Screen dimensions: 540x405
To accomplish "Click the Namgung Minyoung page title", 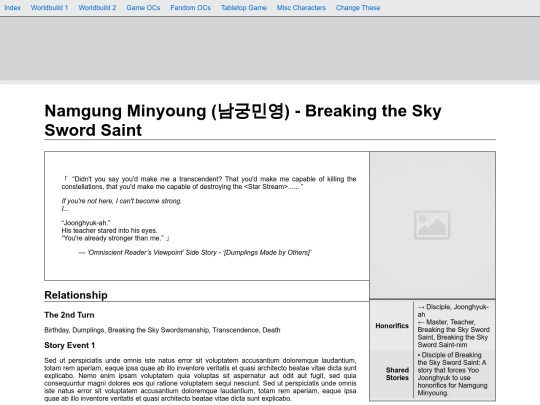I will coord(243,121).
